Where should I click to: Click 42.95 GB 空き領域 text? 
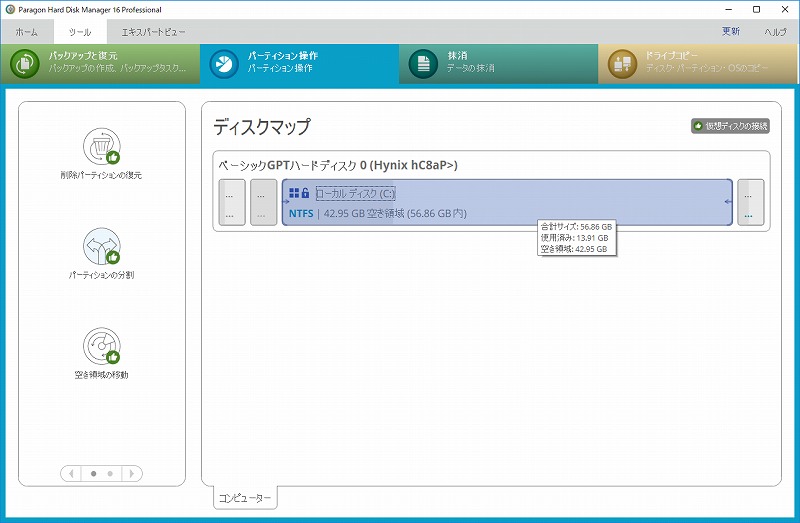pos(364,213)
